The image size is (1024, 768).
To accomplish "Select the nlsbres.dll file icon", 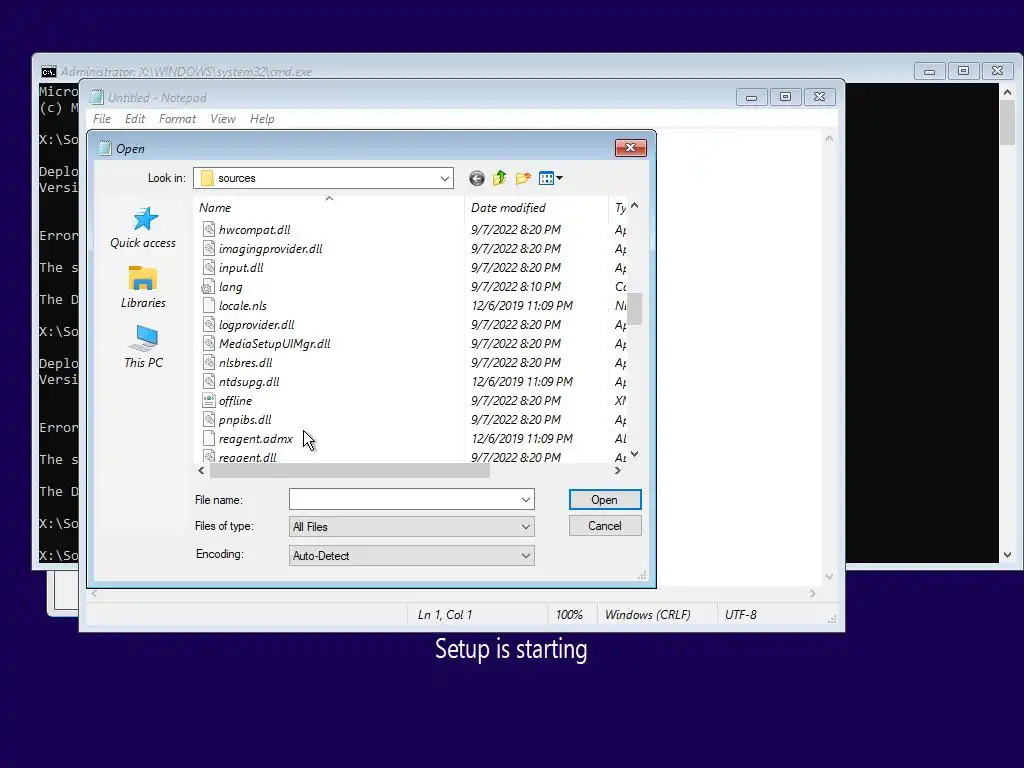I will tap(209, 362).
